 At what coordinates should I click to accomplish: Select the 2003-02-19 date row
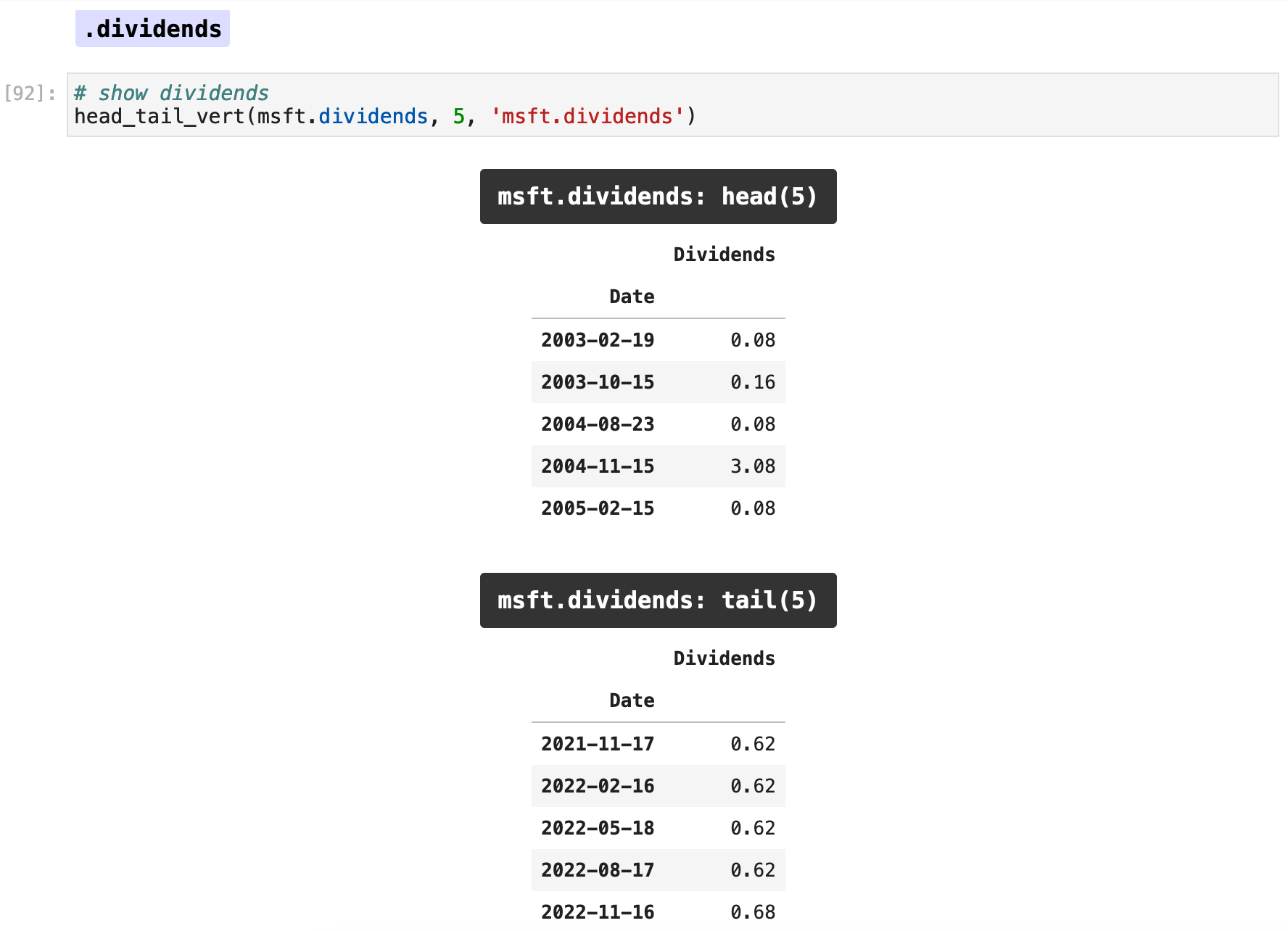point(658,340)
